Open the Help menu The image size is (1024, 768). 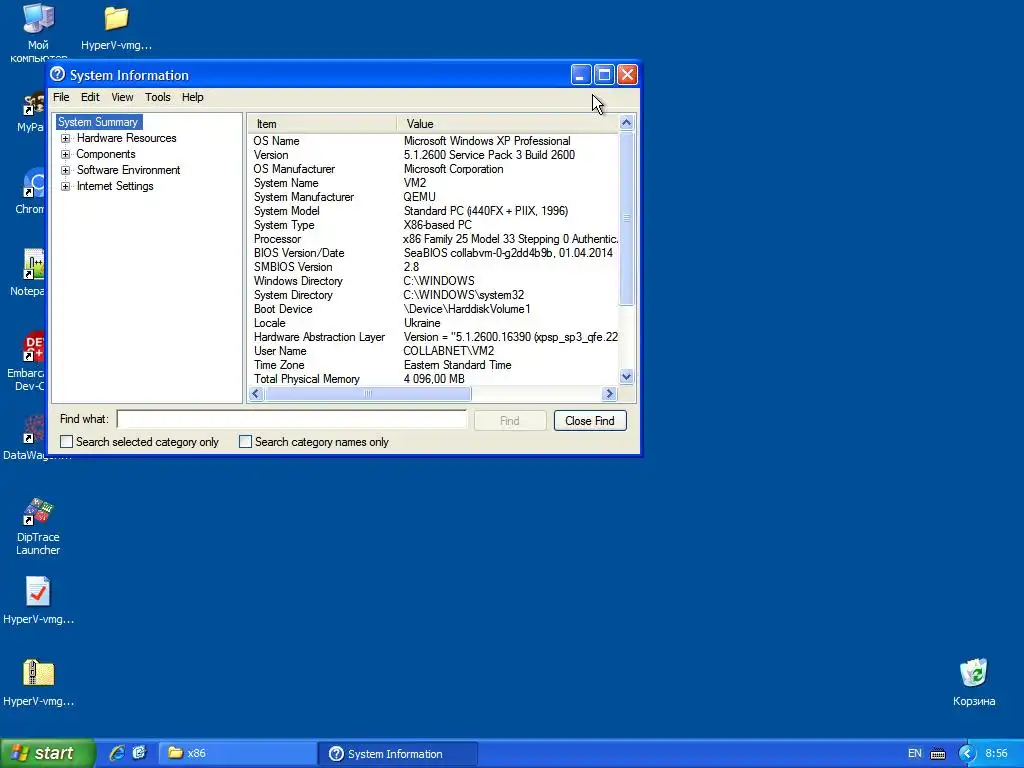click(x=193, y=97)
